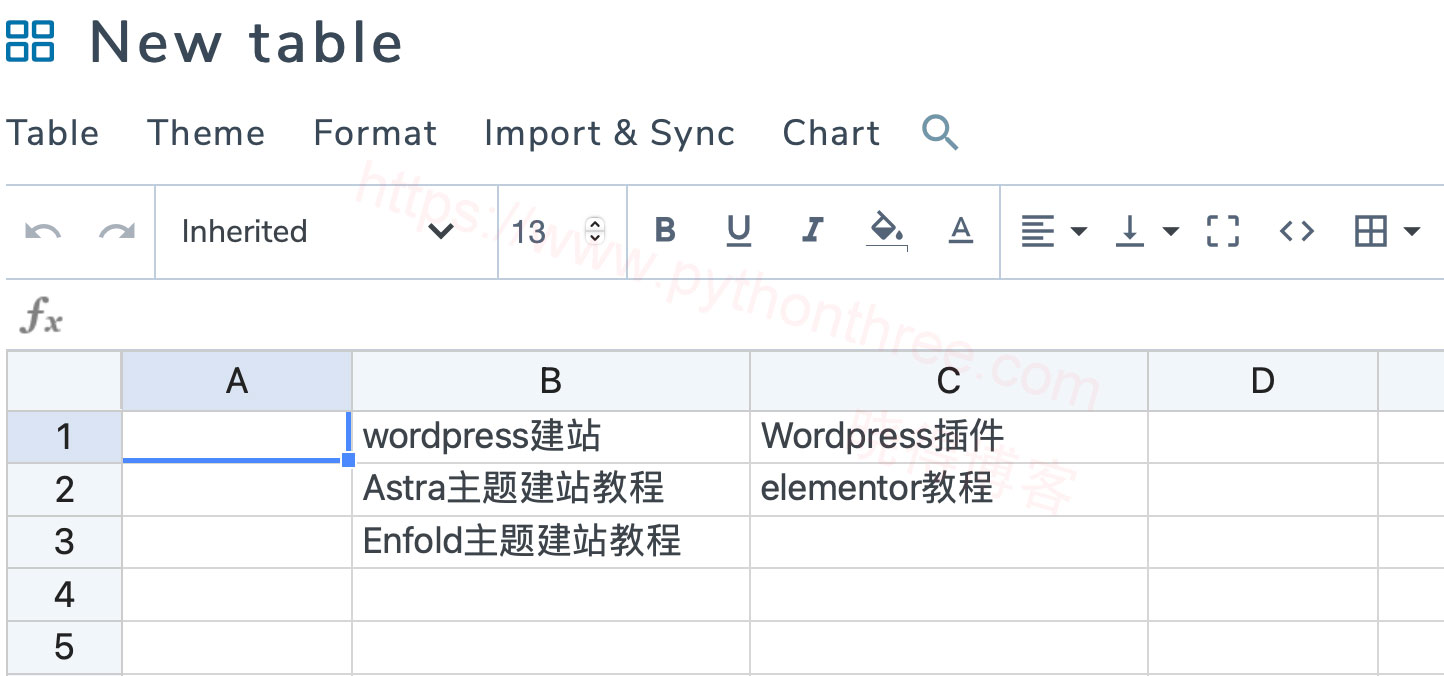Screen dimensions: 1444x676
Task: Open the Inherited font family dropdown
Action: click(x=326, y=232)
